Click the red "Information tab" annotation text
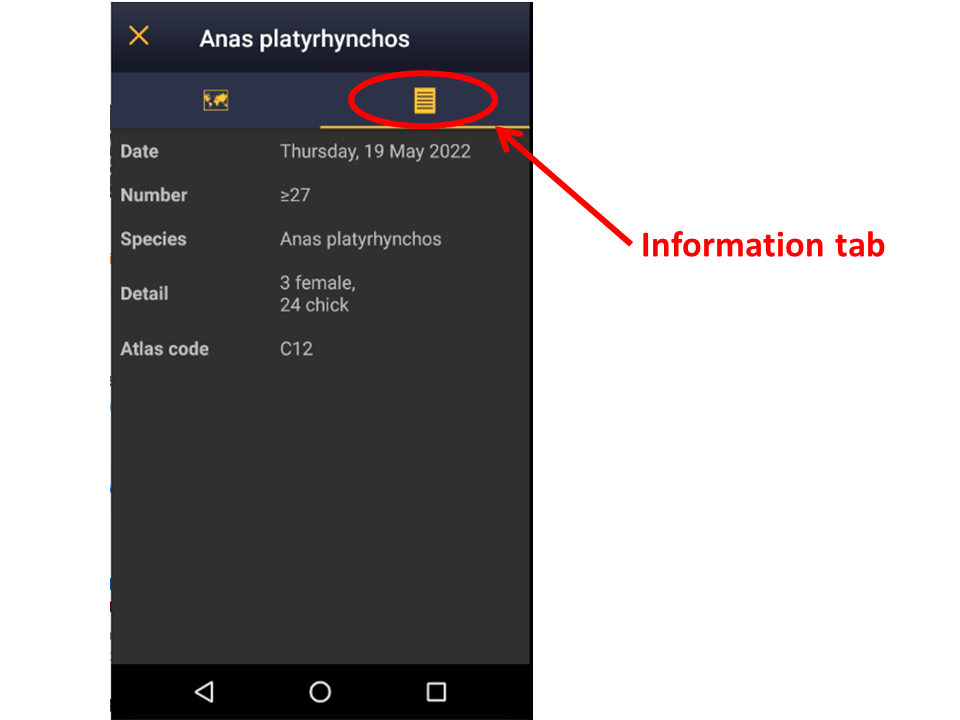The height and width of the screenshot is (720, 960). pyautogui.click(x=762, y=245)
